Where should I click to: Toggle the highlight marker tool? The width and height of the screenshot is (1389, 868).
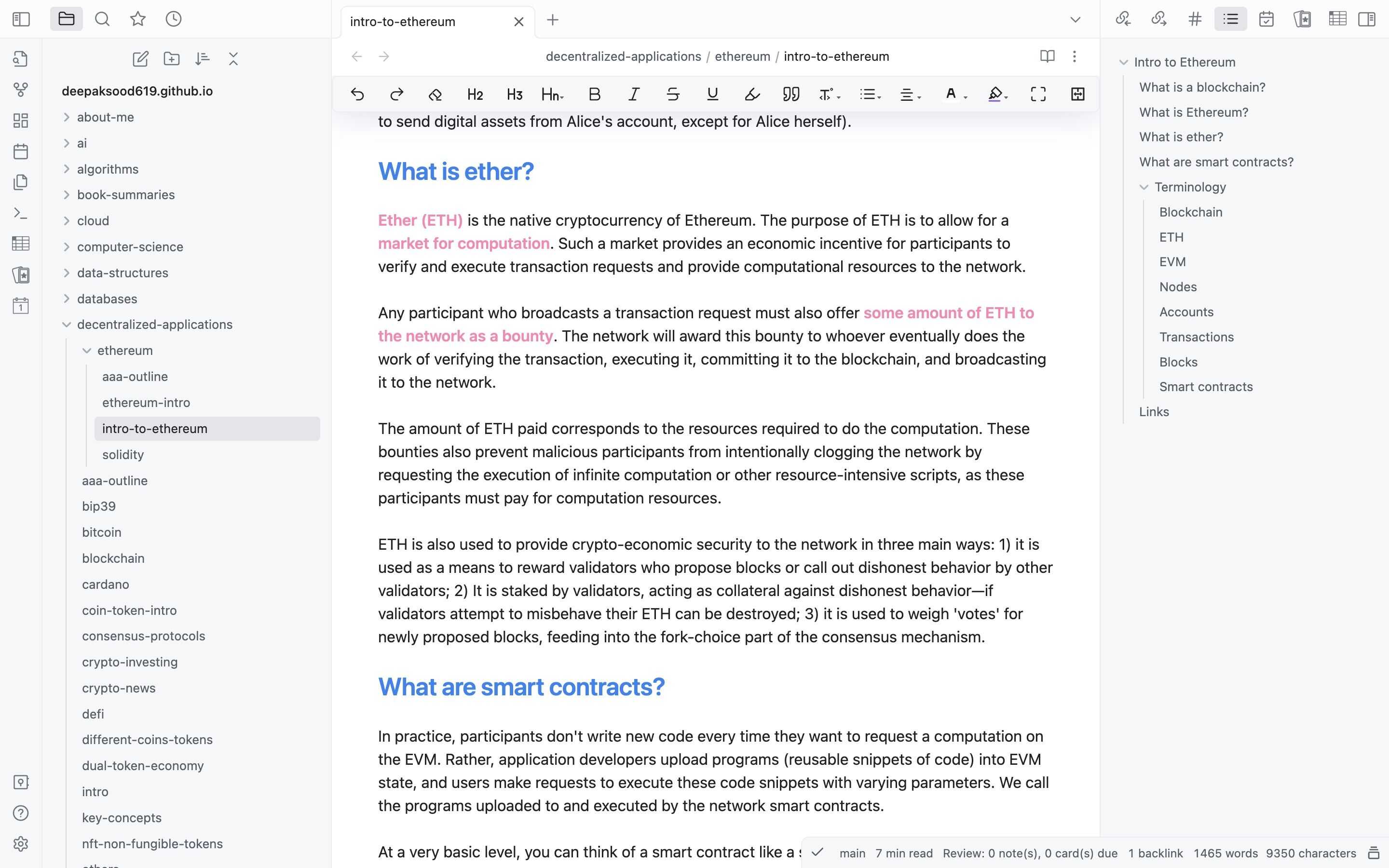coord(752,94)
